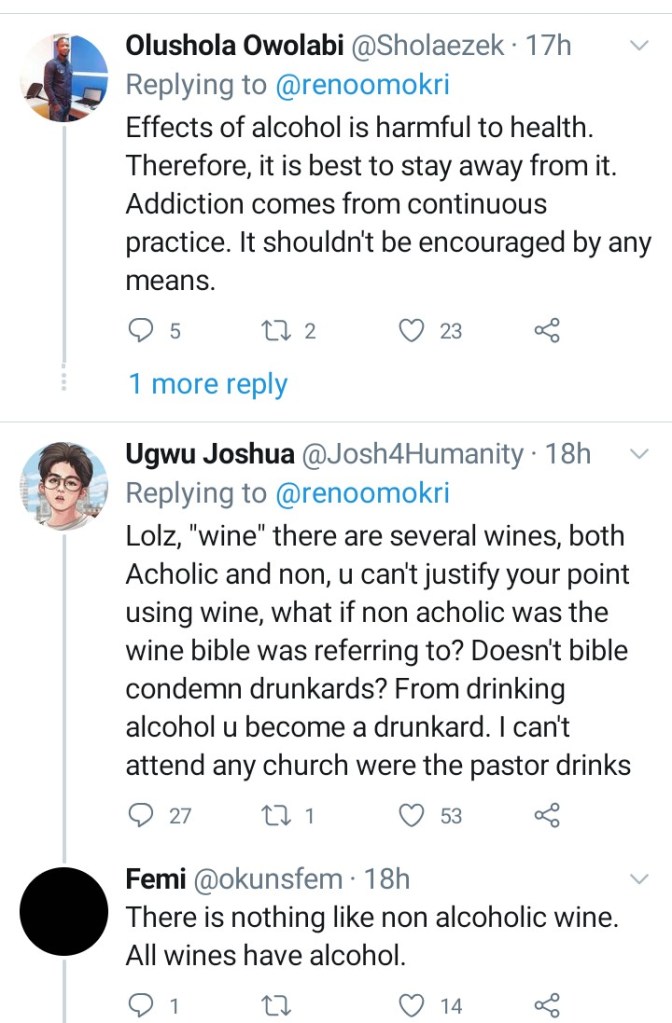The image size is (672, 1023).
Task: Show 1 more reply
Action: pyautogui.click(x=208, y=384)
